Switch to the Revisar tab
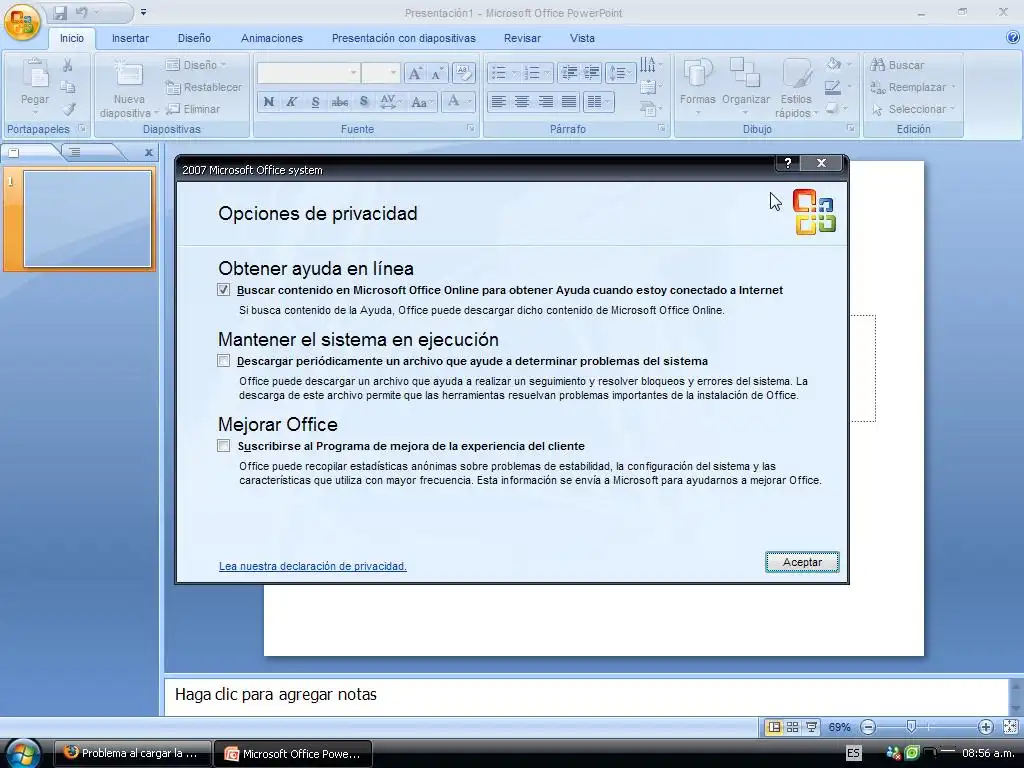 pos(522,38)
